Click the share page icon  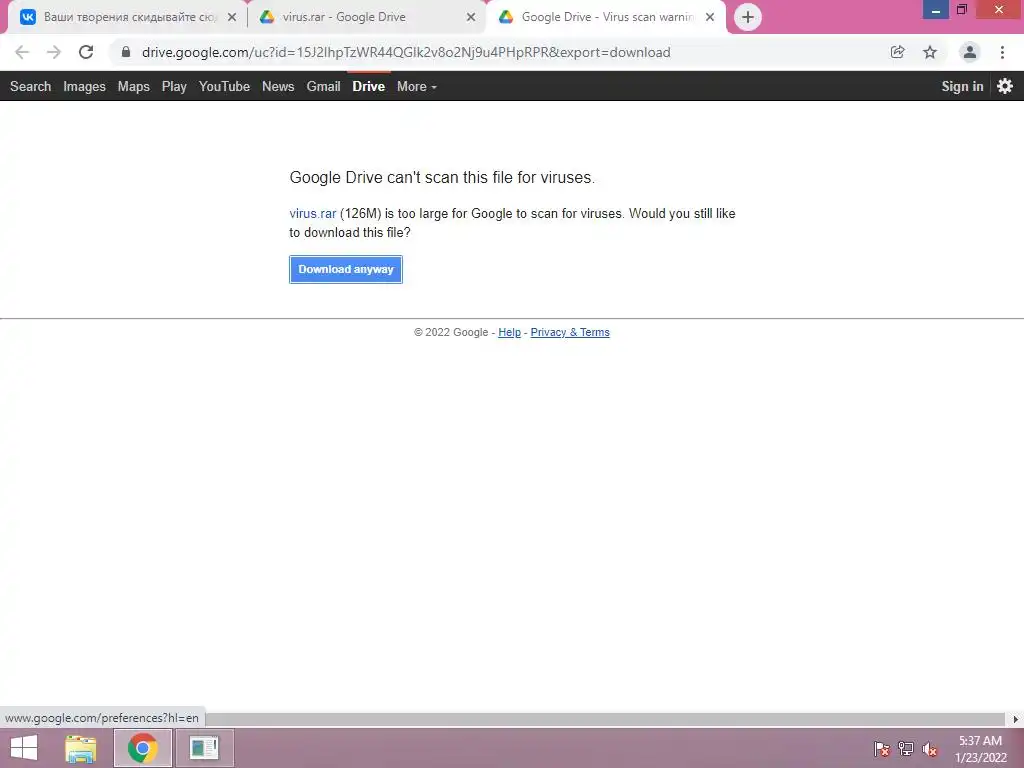click(898, 52)
